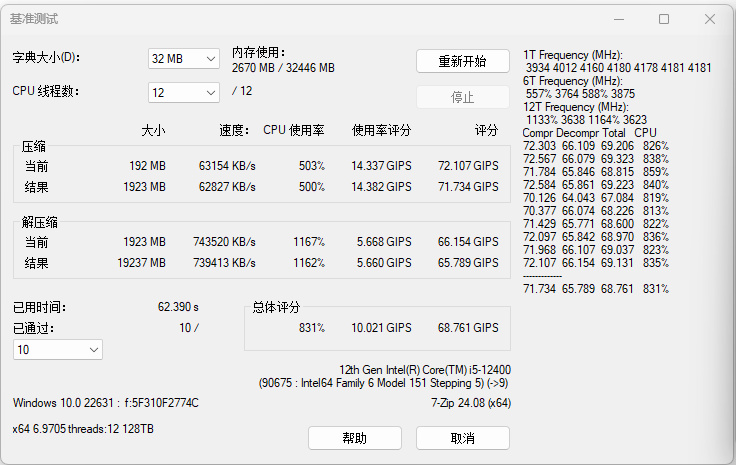Minimize the 基准测试 window
This screenshot has height=465, width=736.
tap(618, 19)
